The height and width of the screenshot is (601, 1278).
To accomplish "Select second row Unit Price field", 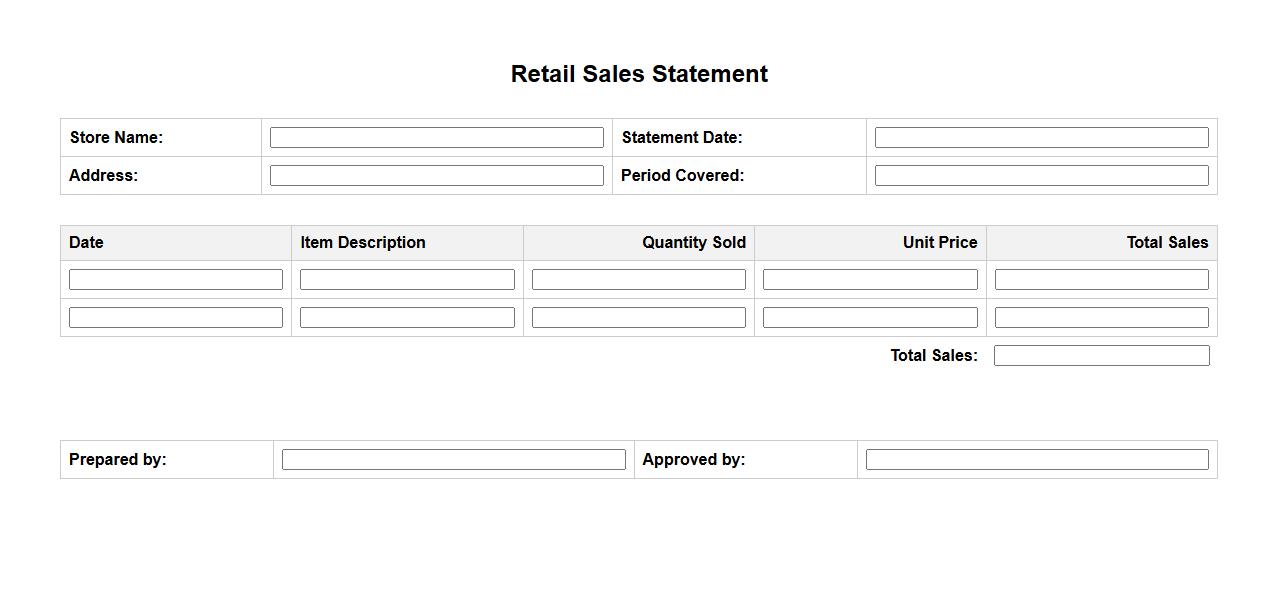I will coord(870,318).
